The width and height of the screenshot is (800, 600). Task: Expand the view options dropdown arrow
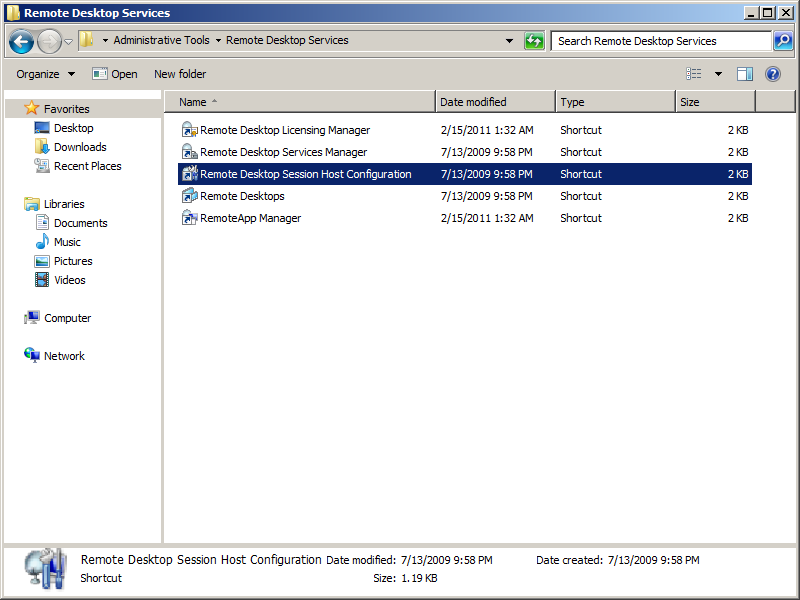pyautogui.click(x=718, y=74)
